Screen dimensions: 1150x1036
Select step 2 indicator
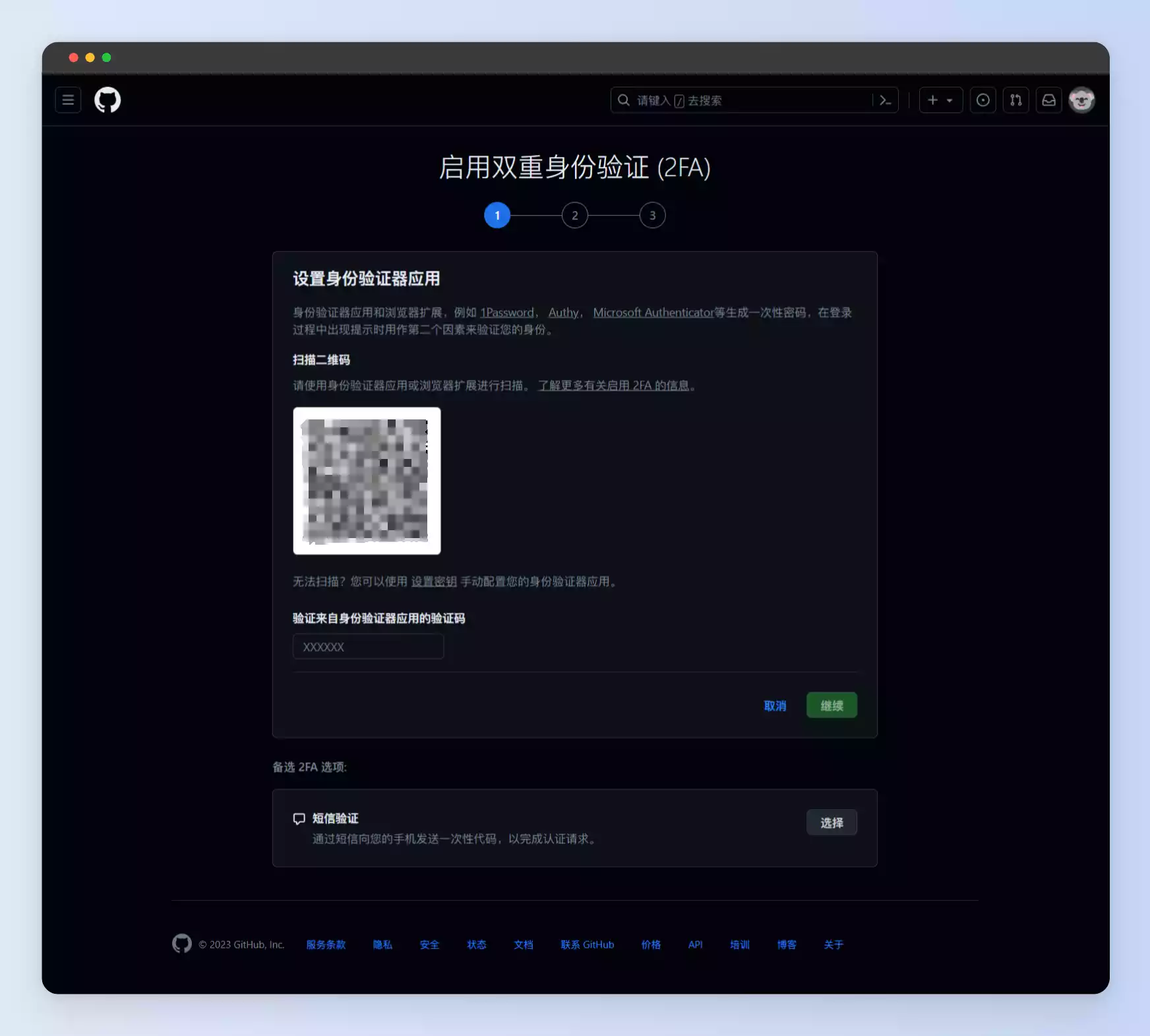pos(575,215)
